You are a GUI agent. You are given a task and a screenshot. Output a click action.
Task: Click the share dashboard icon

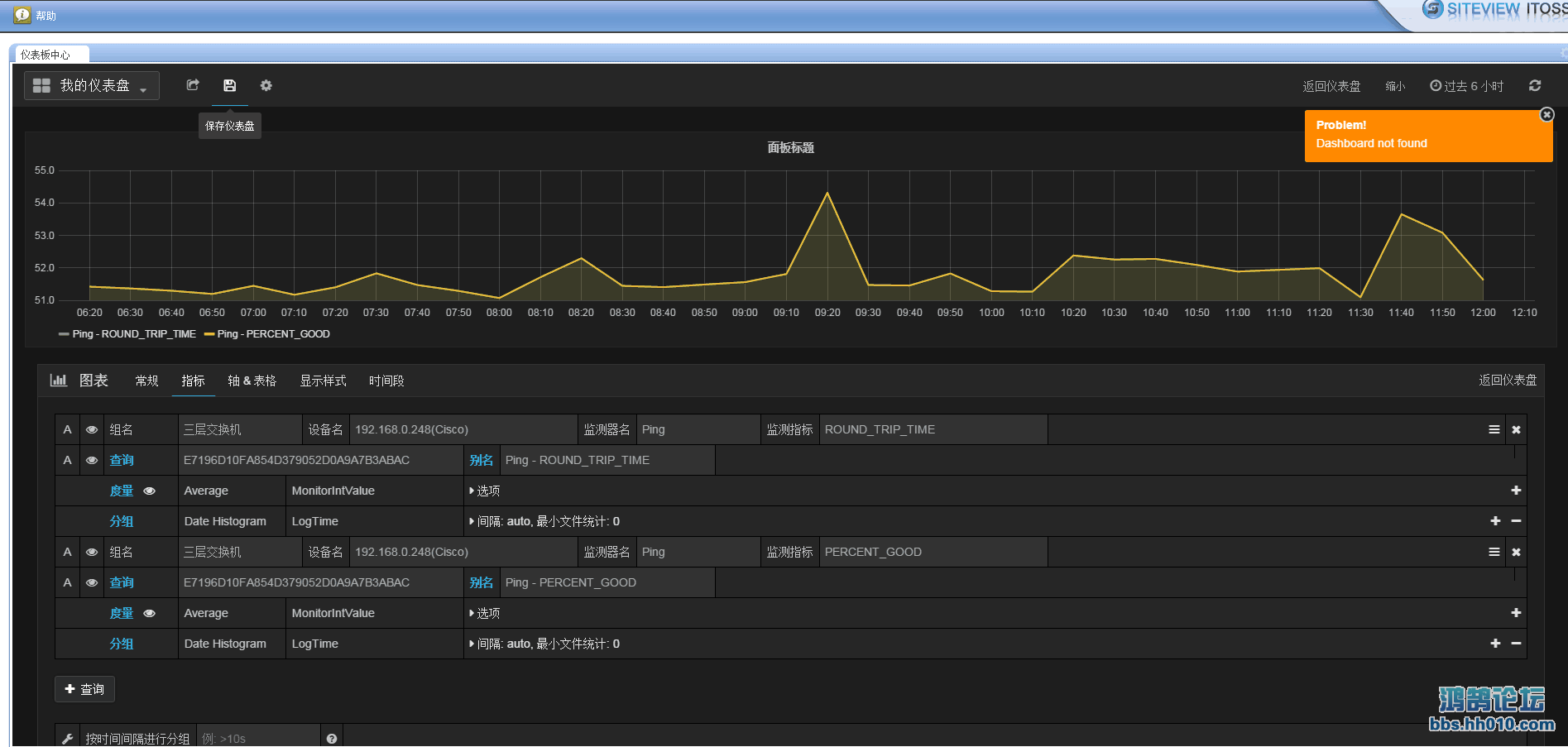[x=193, y=85]
